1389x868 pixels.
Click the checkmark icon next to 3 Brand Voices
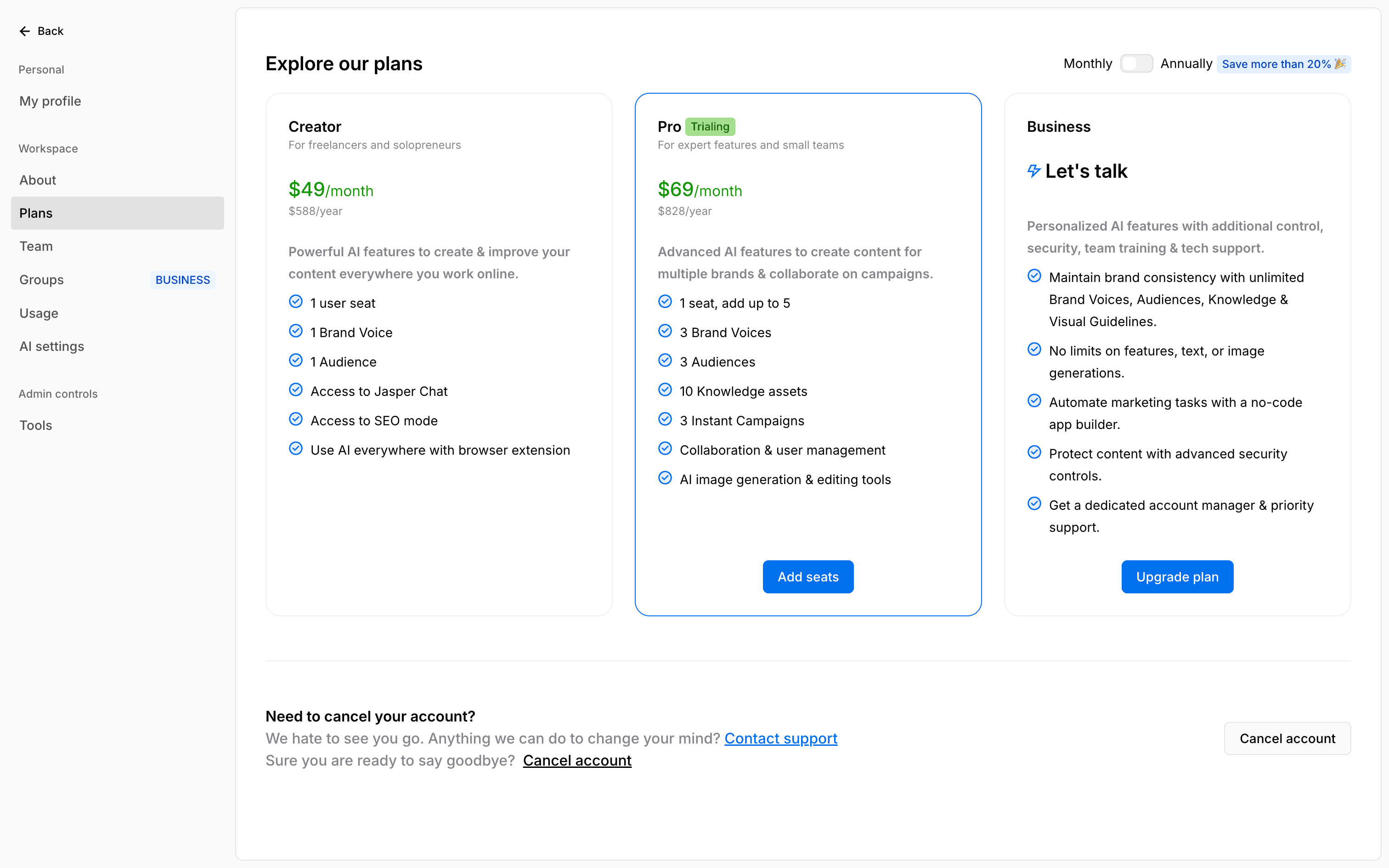coord(665,331)
